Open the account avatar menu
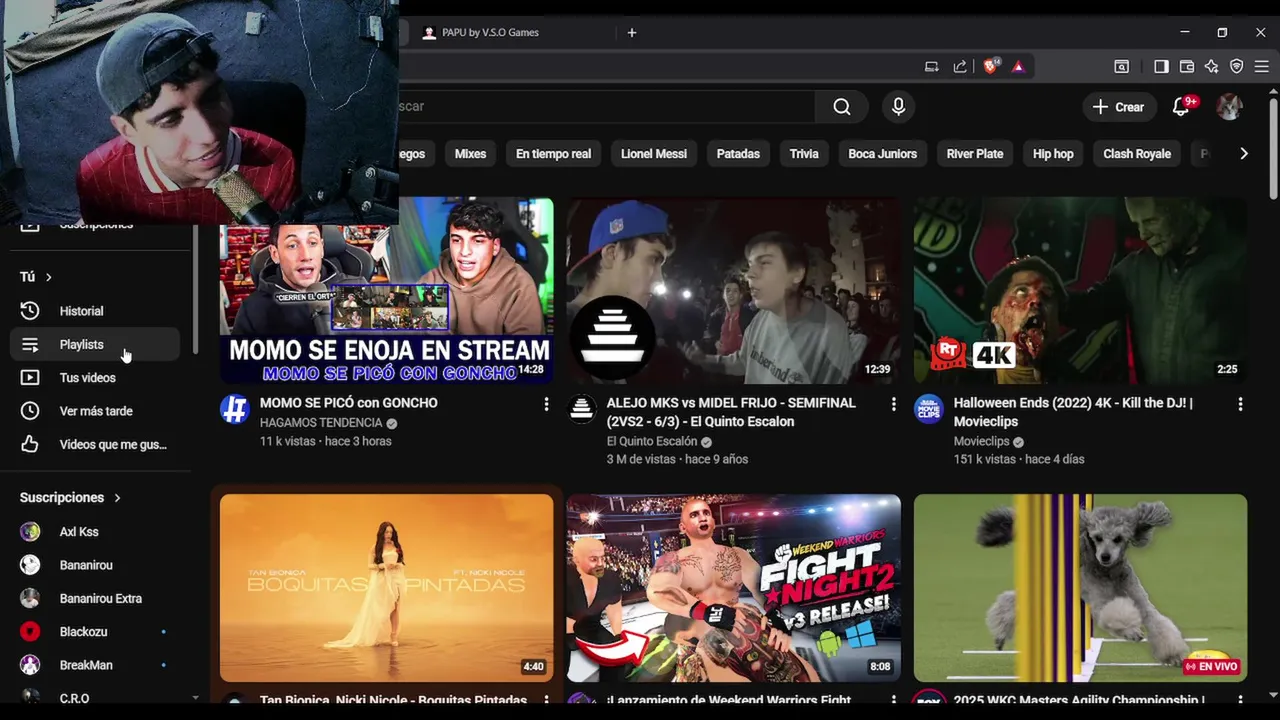 pyautogui.click(x=1229, y=107)
